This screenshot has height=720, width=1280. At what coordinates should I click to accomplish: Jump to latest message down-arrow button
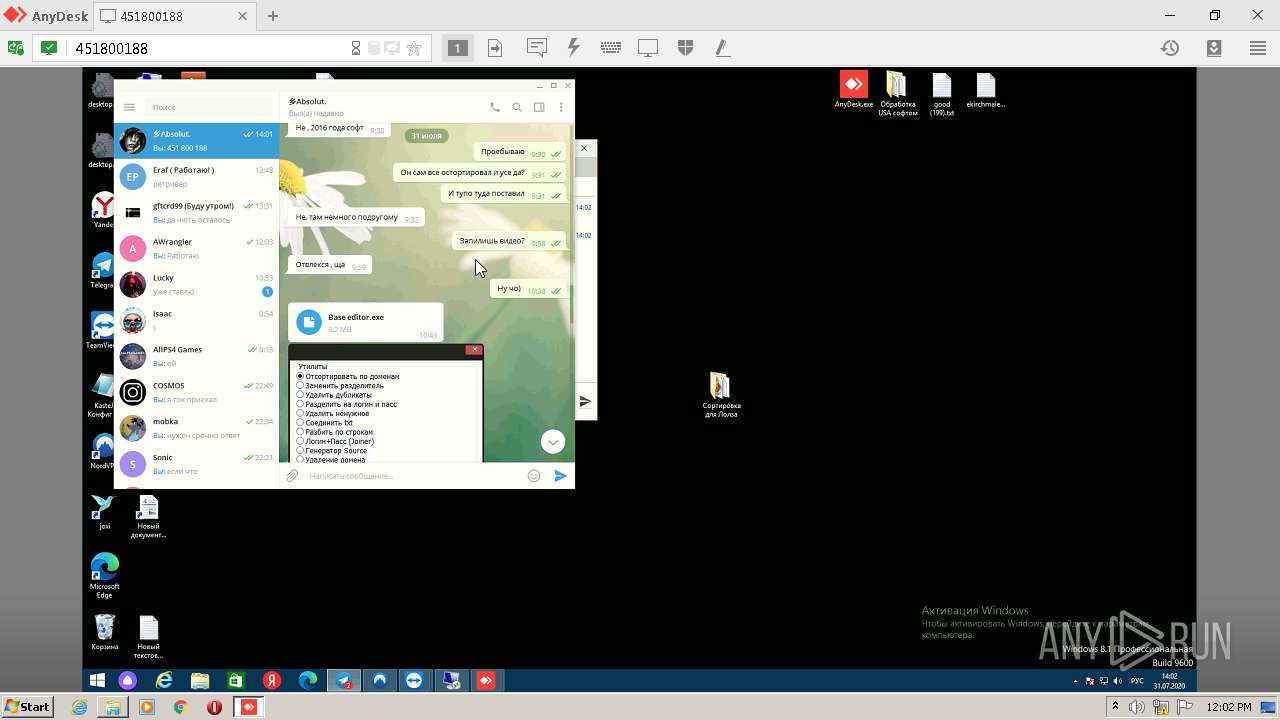553,441
